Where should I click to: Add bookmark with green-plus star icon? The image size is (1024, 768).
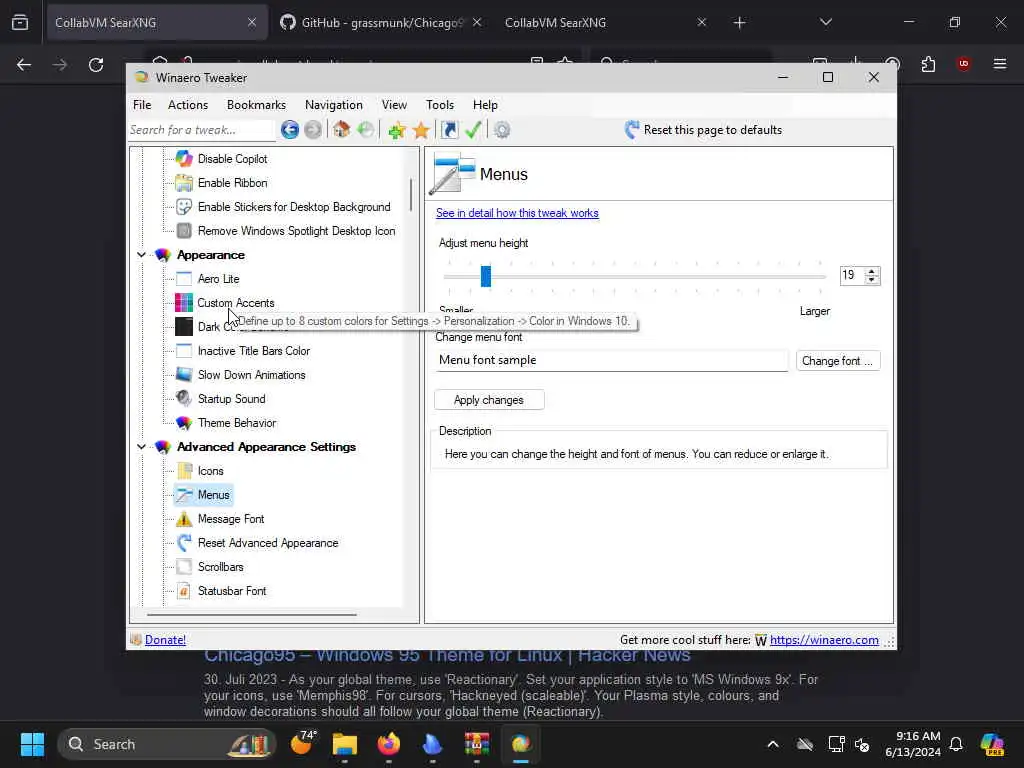[x=396, y=130]
